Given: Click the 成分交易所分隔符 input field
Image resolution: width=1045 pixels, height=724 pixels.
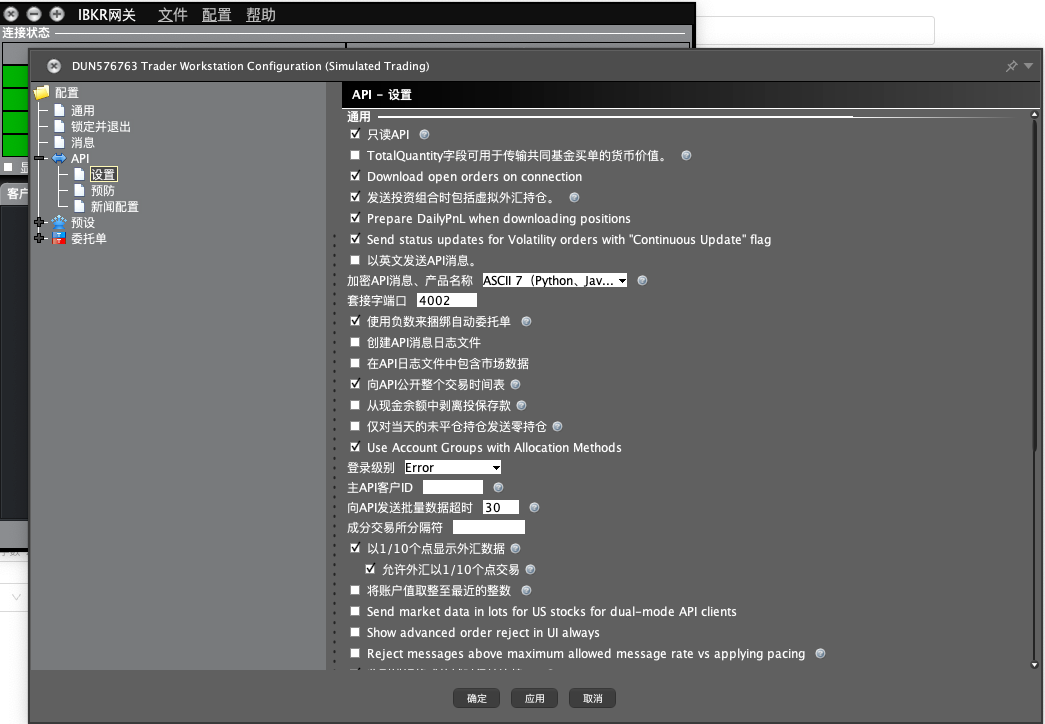Looking at the screenshot, I should (489, 527).
